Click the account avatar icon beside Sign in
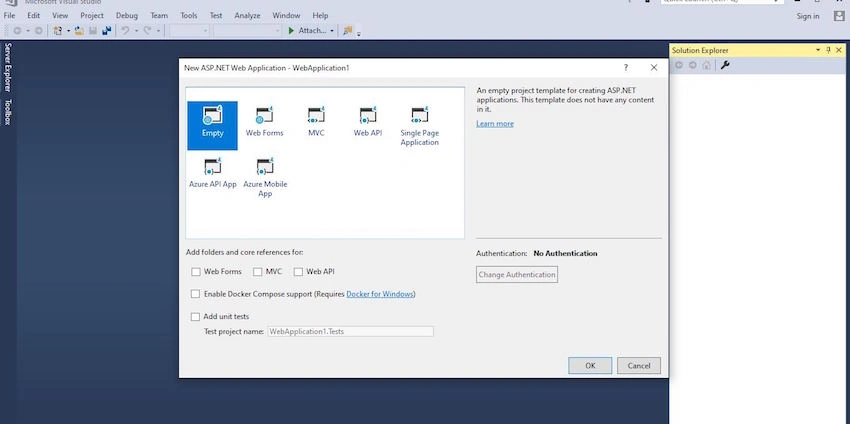 839,16
